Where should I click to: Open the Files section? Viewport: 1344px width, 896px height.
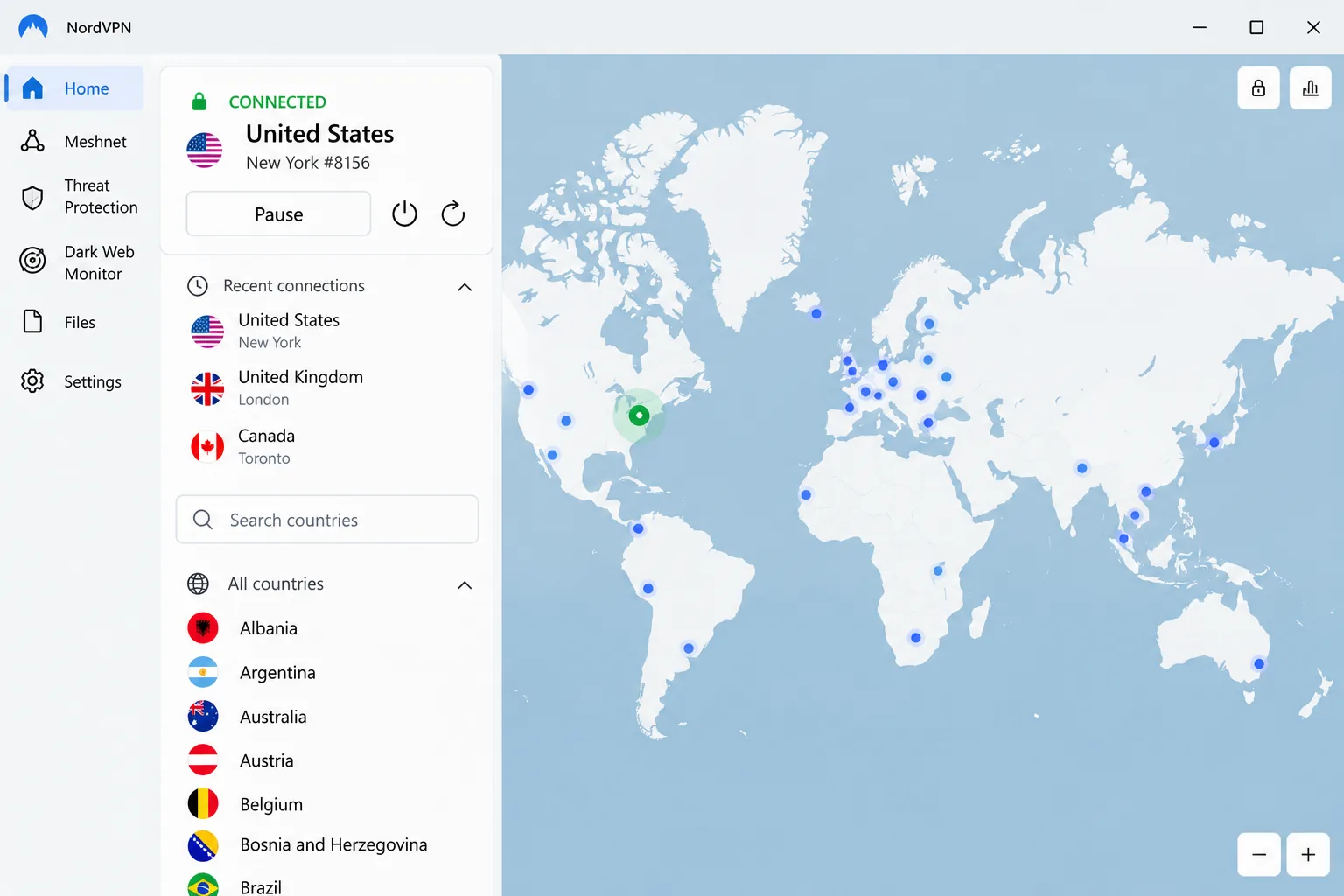(74, 322)
